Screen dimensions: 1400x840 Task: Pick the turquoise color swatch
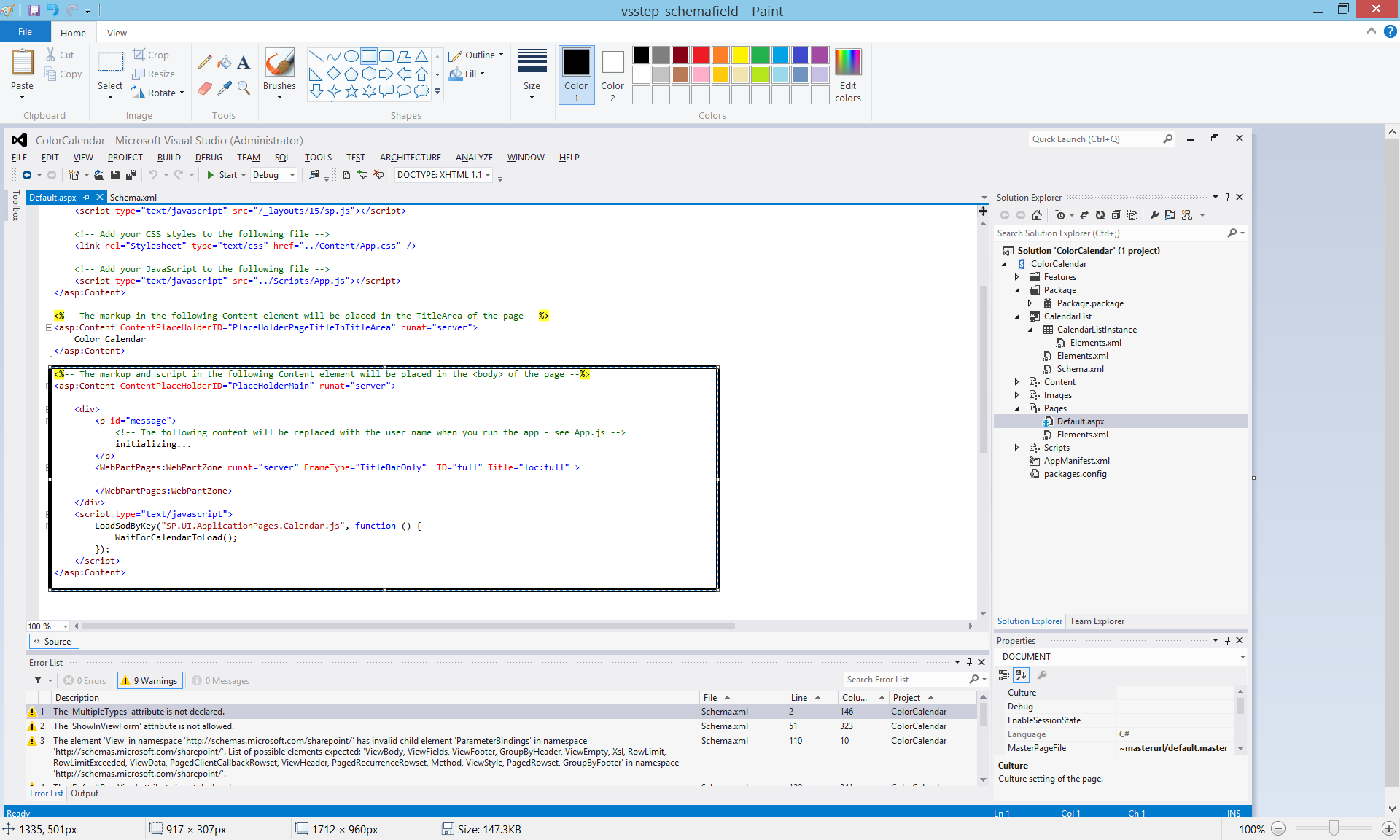[x=780, y=55]
